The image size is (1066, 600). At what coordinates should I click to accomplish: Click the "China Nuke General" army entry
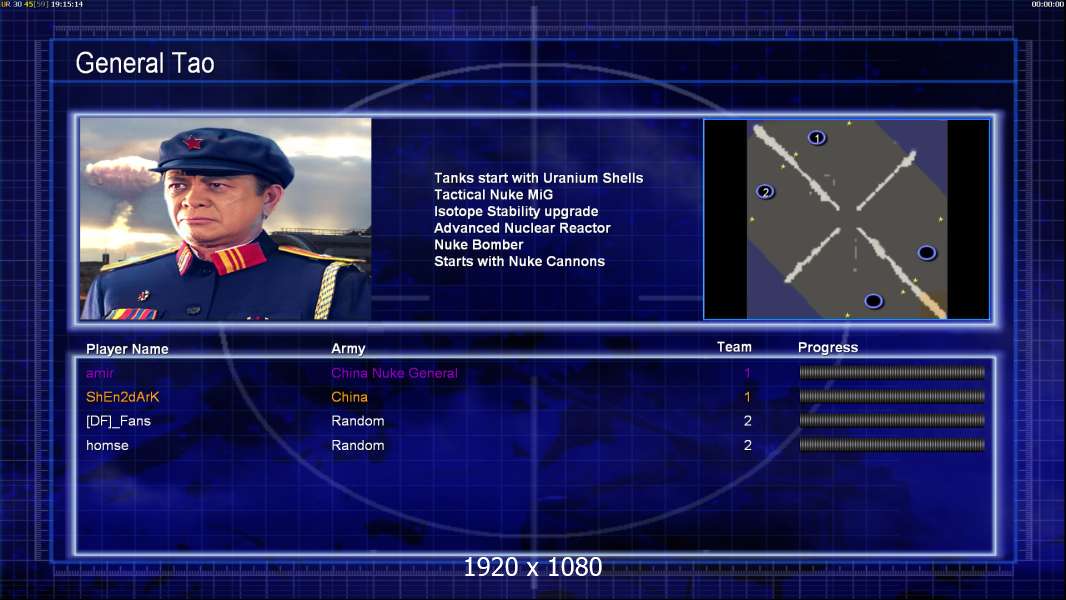pos(394,373)
